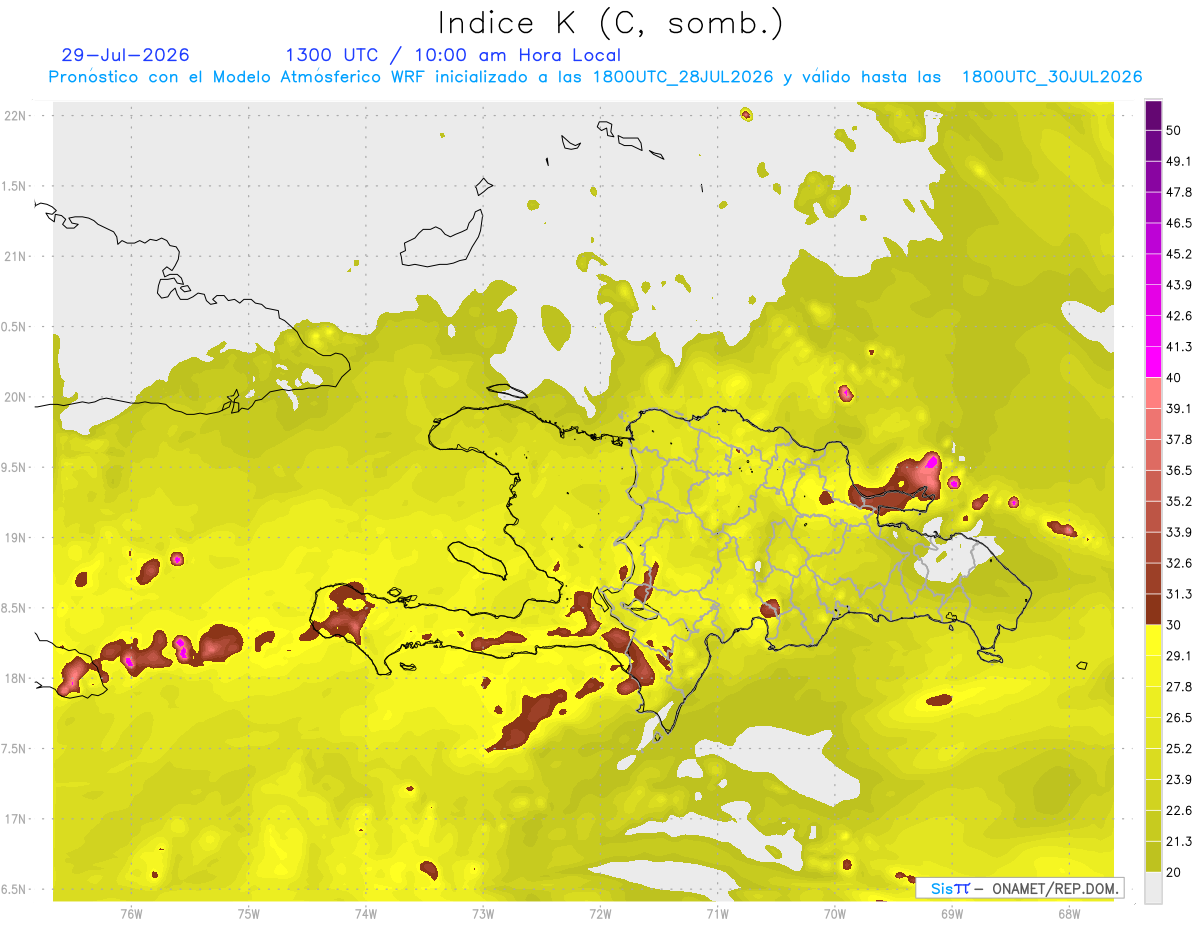Image resolution: width=1200 pixels, height=927 pixels.
Task: Click the color bar value 46.5
Action: click(1179, 223)
